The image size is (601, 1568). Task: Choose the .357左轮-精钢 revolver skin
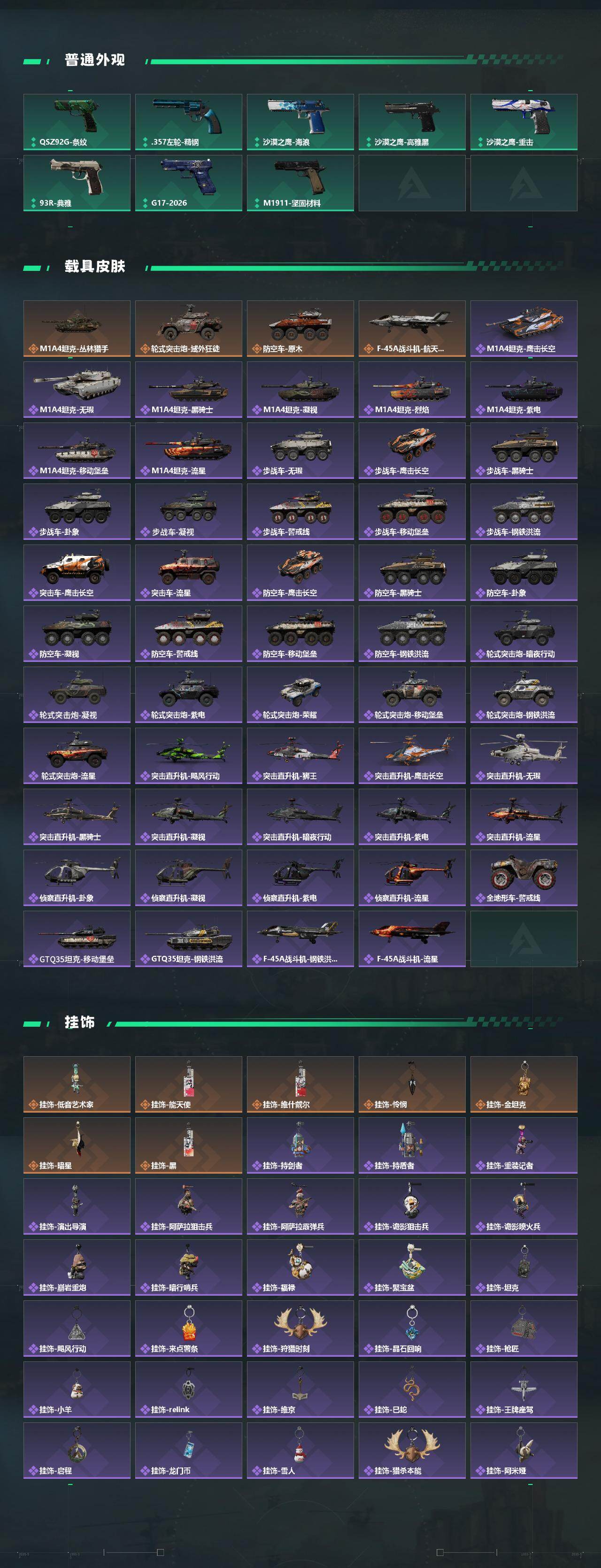click(x=189, y=122)
